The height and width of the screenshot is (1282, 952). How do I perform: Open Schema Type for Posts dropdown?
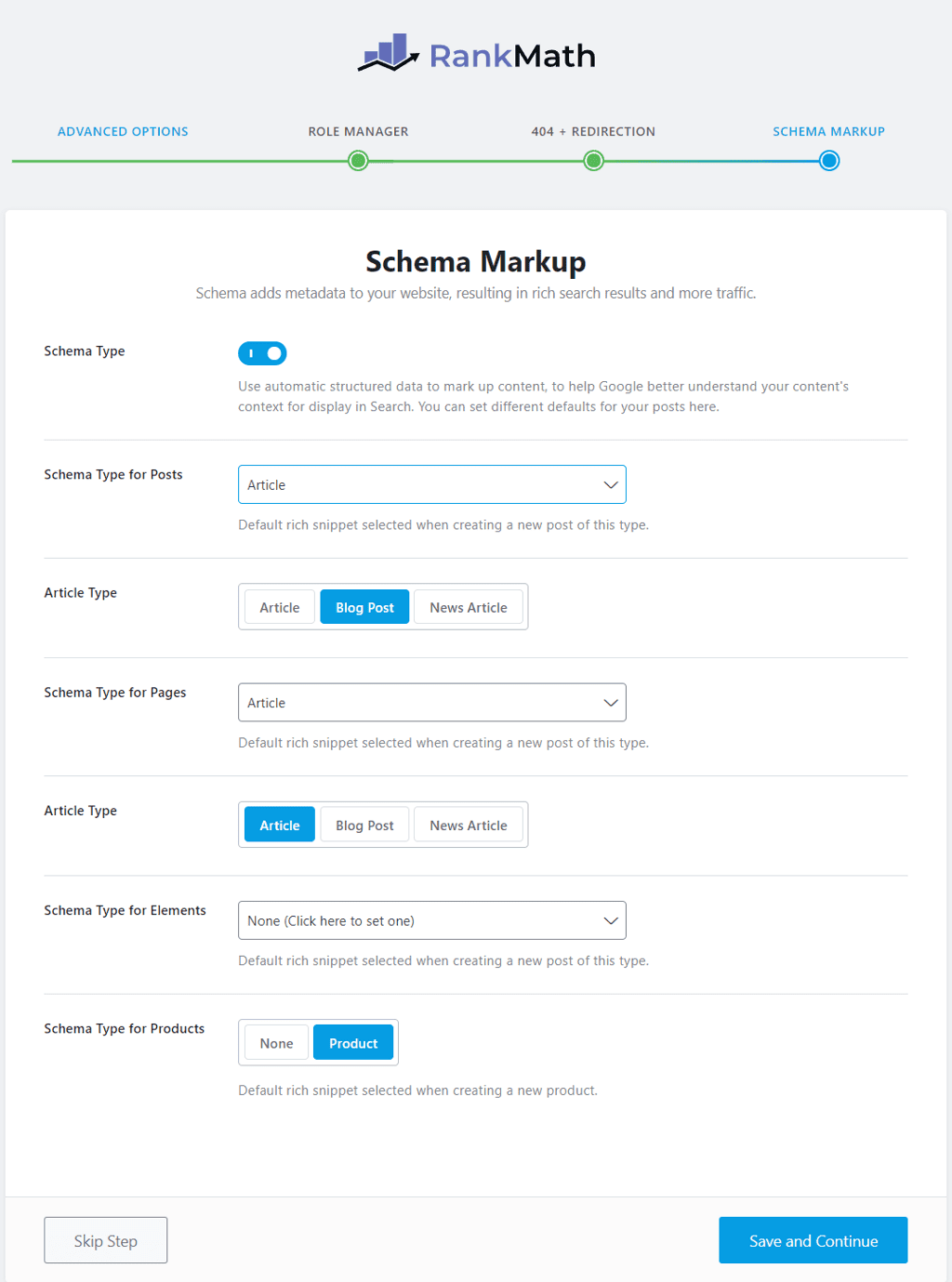pyautogui.click(x=431, y=484)
